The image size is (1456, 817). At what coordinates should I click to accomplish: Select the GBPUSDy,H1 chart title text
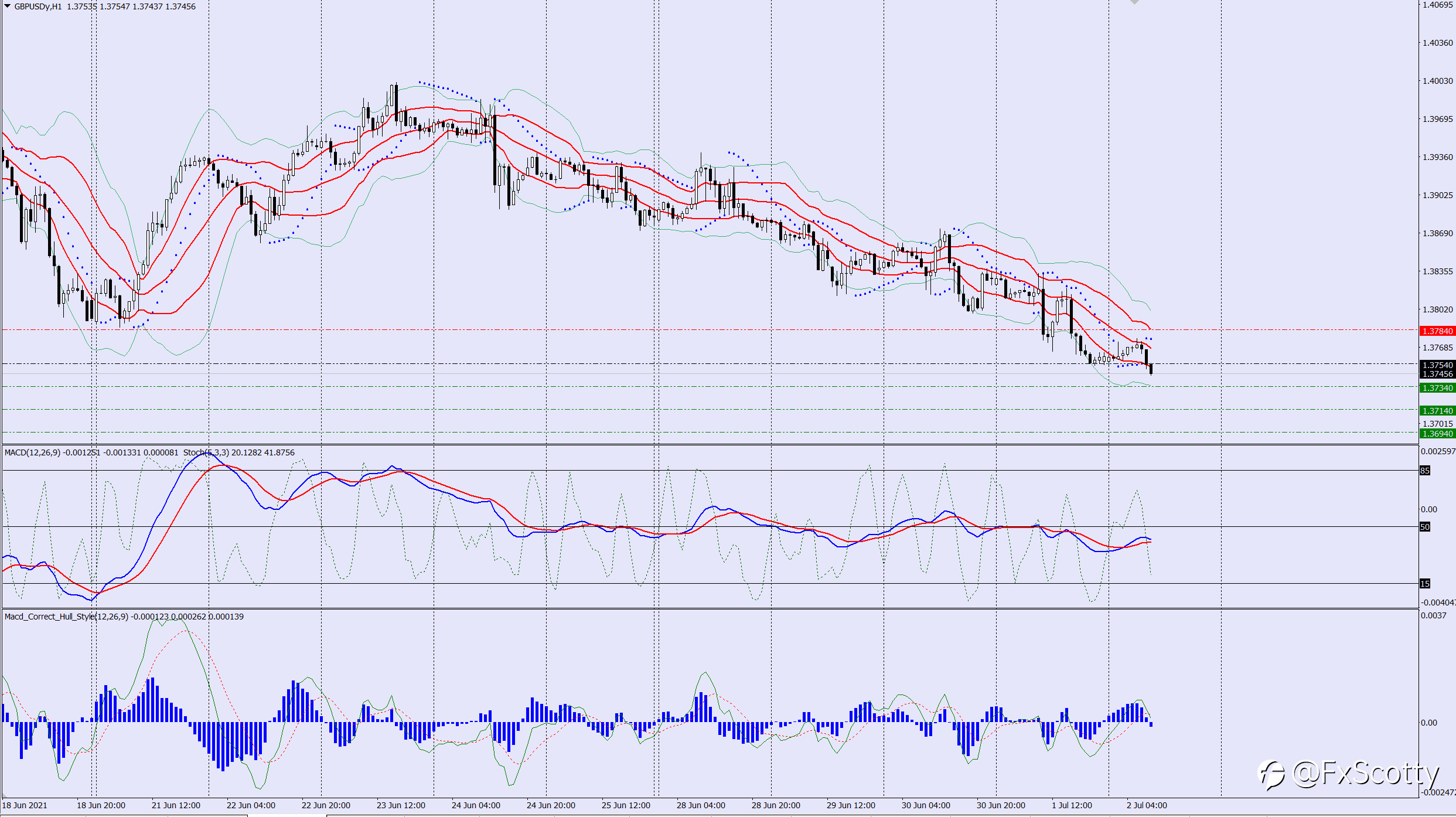tap(38, 6)
